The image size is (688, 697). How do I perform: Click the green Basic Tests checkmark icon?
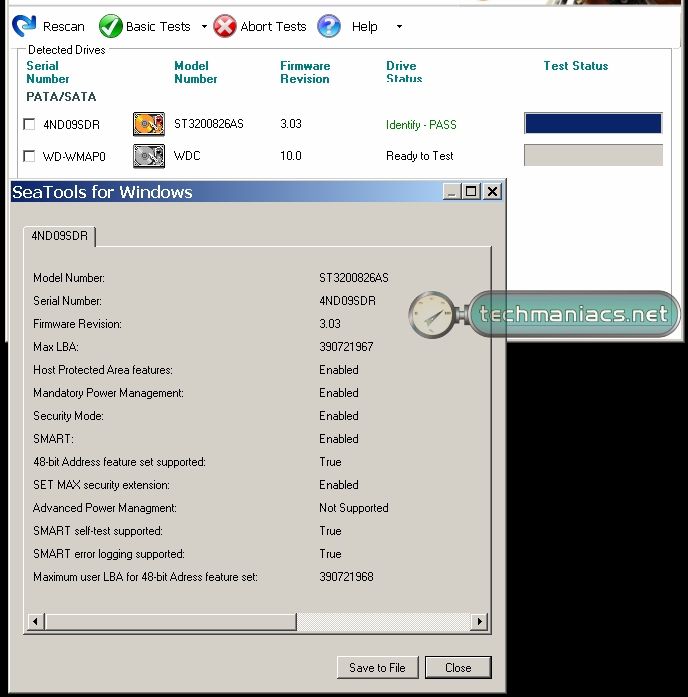(x=110, y=26)
